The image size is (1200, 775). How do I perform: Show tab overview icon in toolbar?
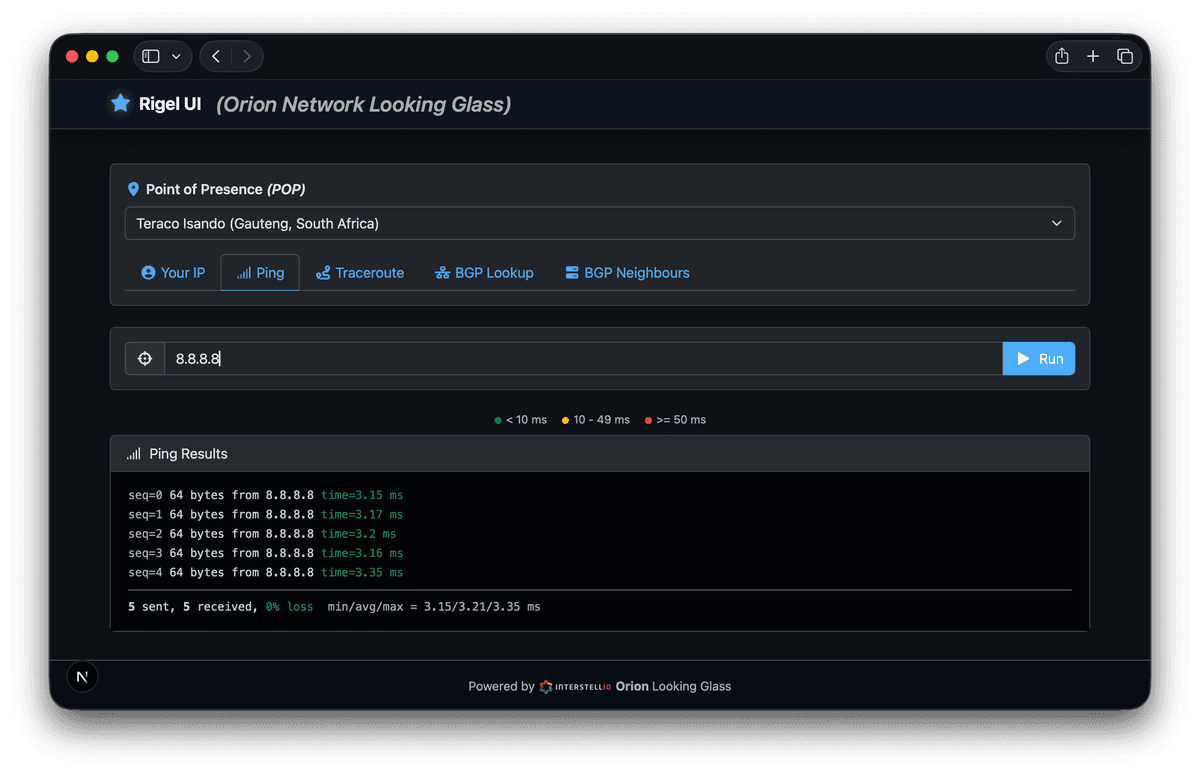[x=1125, y=56]
